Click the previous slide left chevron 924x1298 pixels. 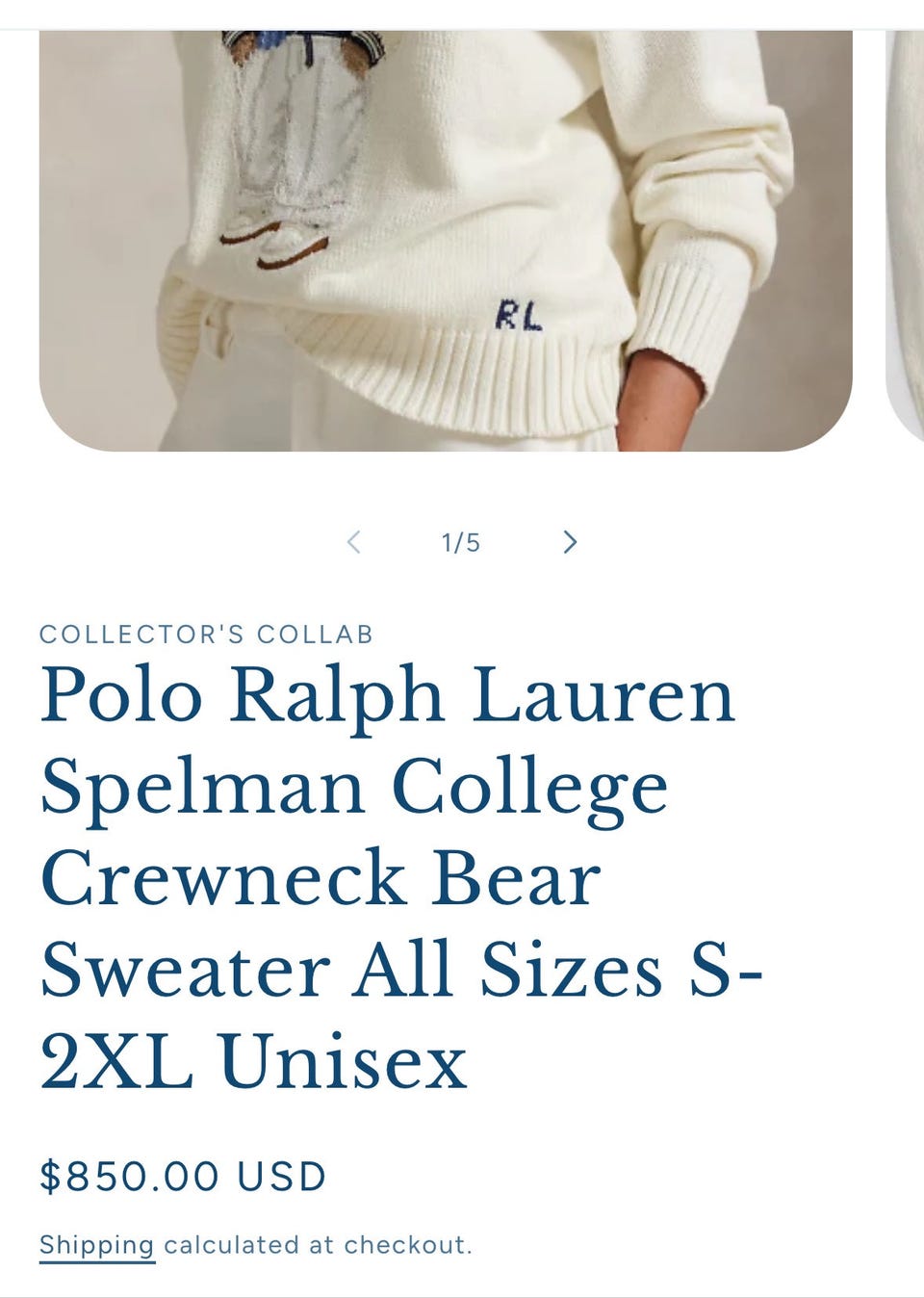point(354,542)
